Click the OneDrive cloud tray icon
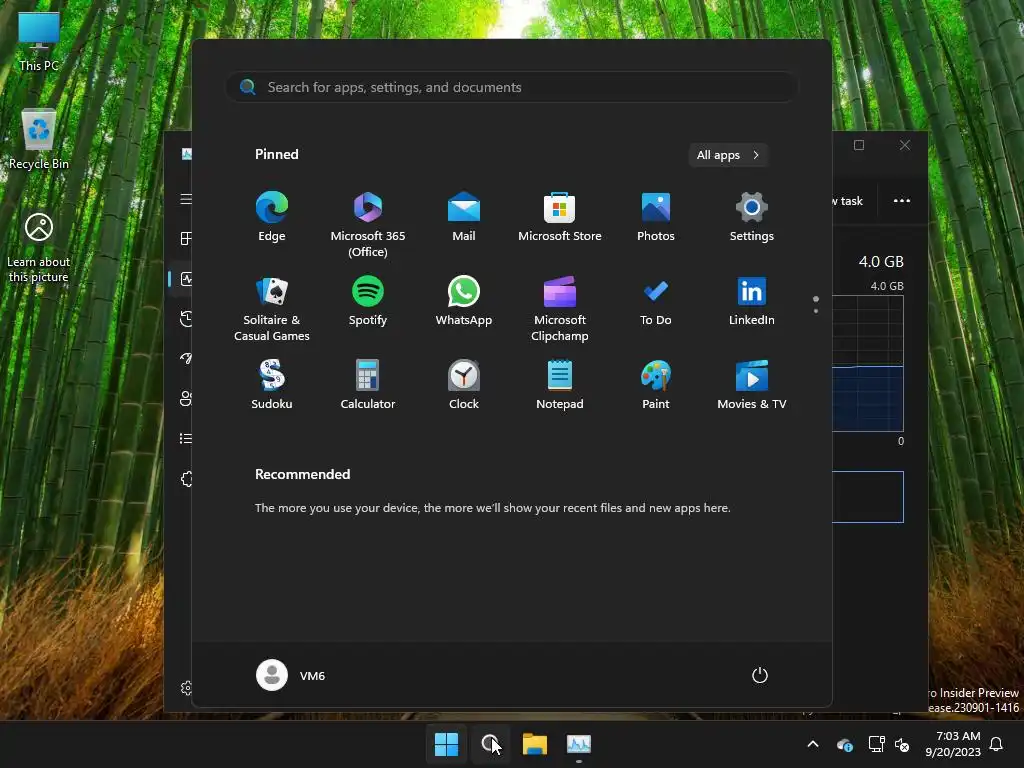The image size is (1024, 768). tap(845, 744)
